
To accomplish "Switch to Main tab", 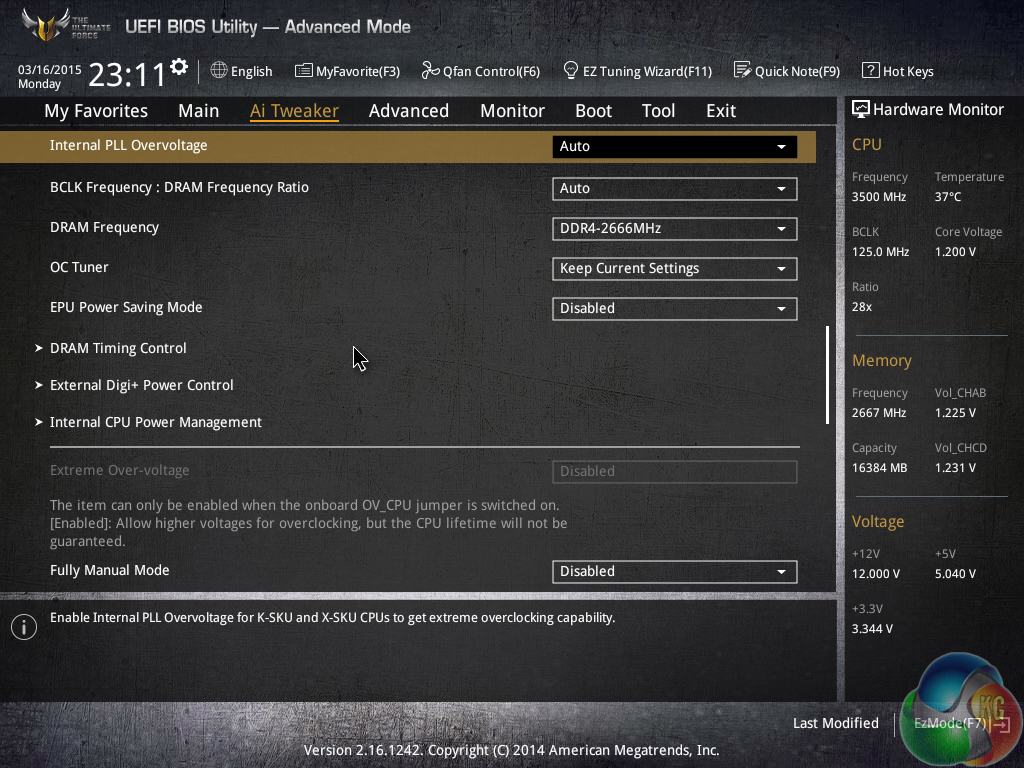I will pyautogui.click(x=199, y=111).
